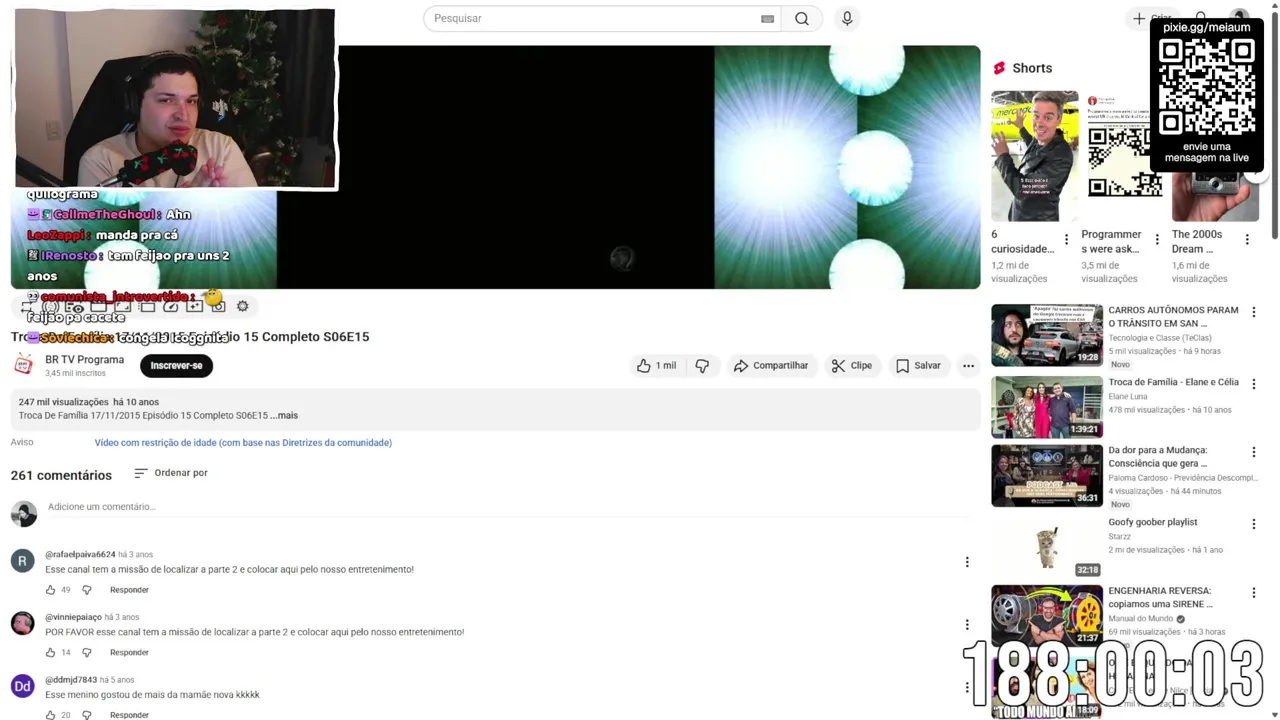The width and height of the screenshot is (1280, 720).
Task: Open options for CARROS AUTÔNOMOS video
Action: tap(1254, 313)
